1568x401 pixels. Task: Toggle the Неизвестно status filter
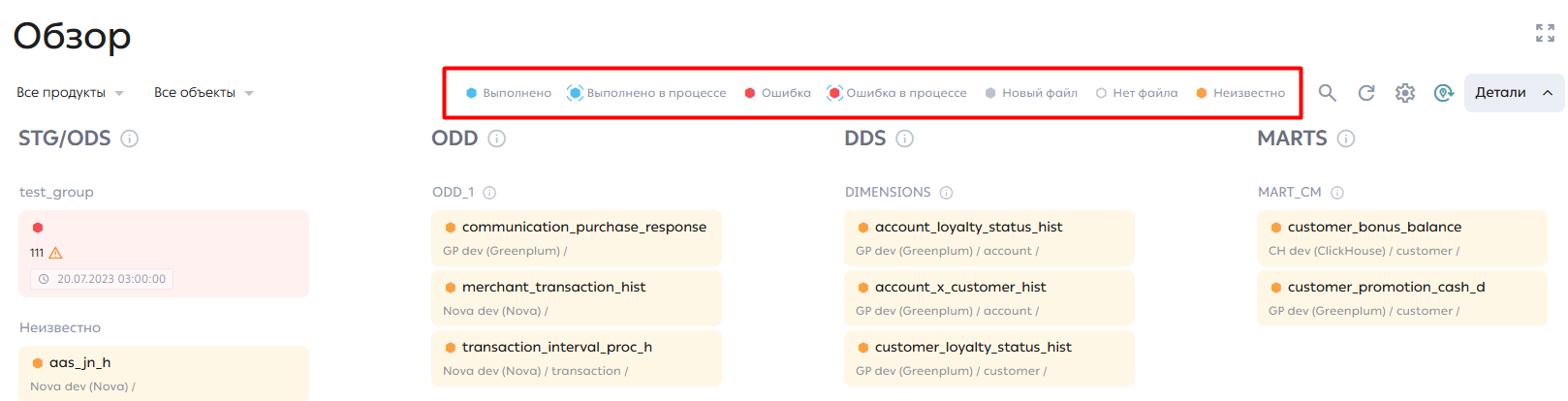1240,93
